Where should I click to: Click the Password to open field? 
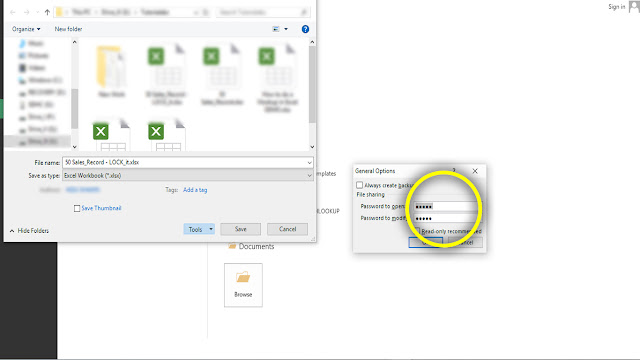(x=448, y=207)
